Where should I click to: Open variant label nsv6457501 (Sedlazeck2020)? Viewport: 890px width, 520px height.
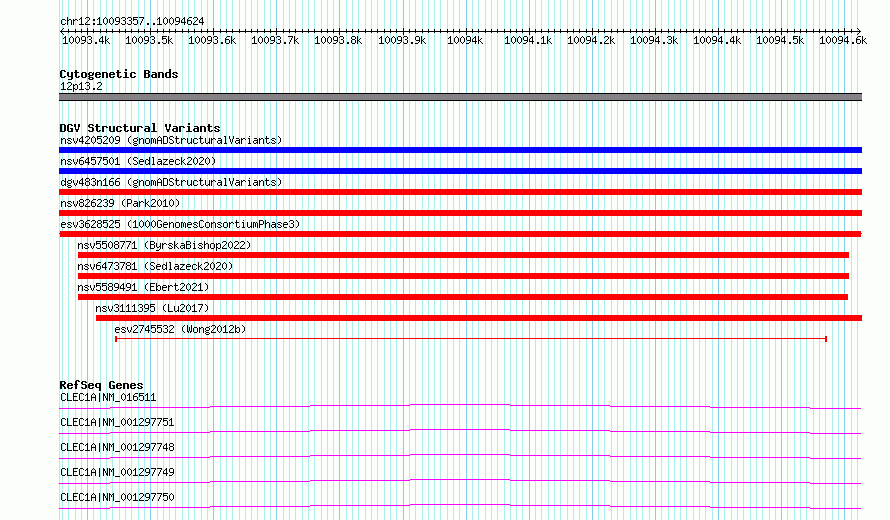coord(138,161)
